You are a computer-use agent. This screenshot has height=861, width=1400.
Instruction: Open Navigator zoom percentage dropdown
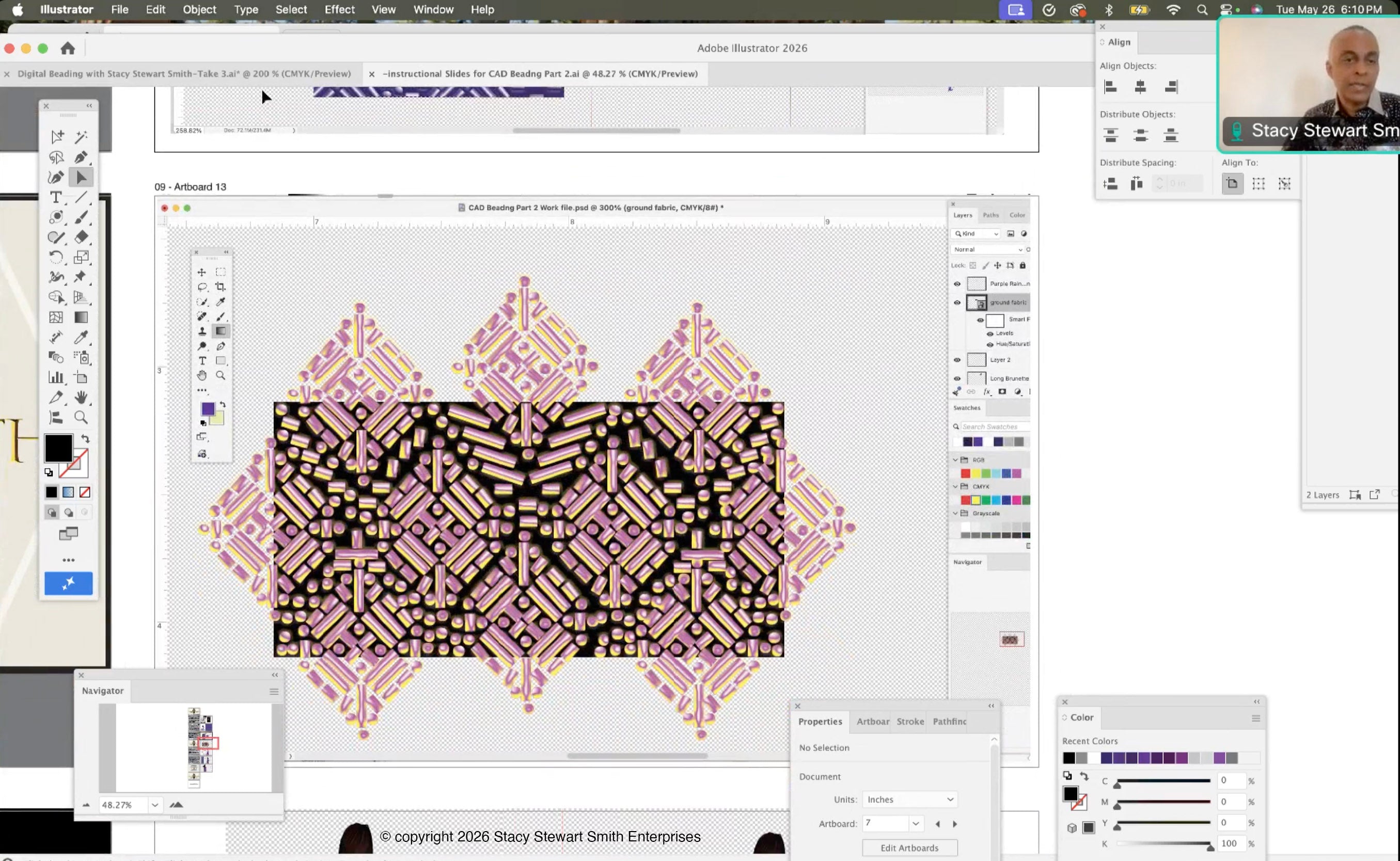click(x=154, y=805)
